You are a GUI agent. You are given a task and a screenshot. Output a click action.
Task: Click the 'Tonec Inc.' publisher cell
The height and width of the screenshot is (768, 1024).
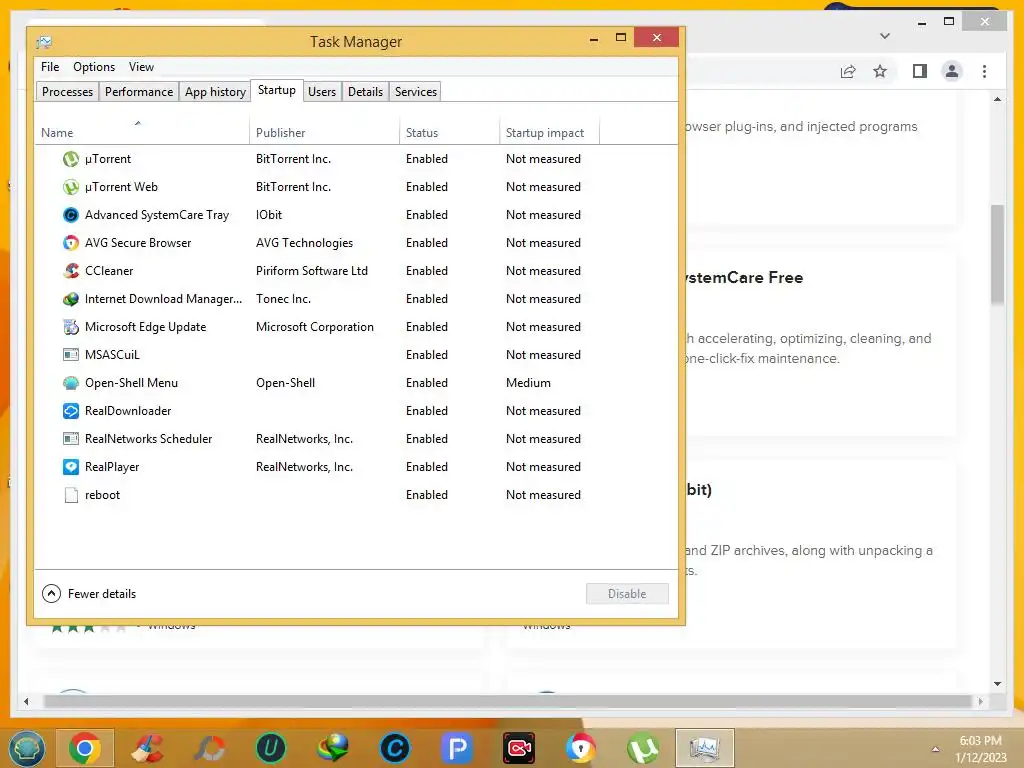[283, 299]
